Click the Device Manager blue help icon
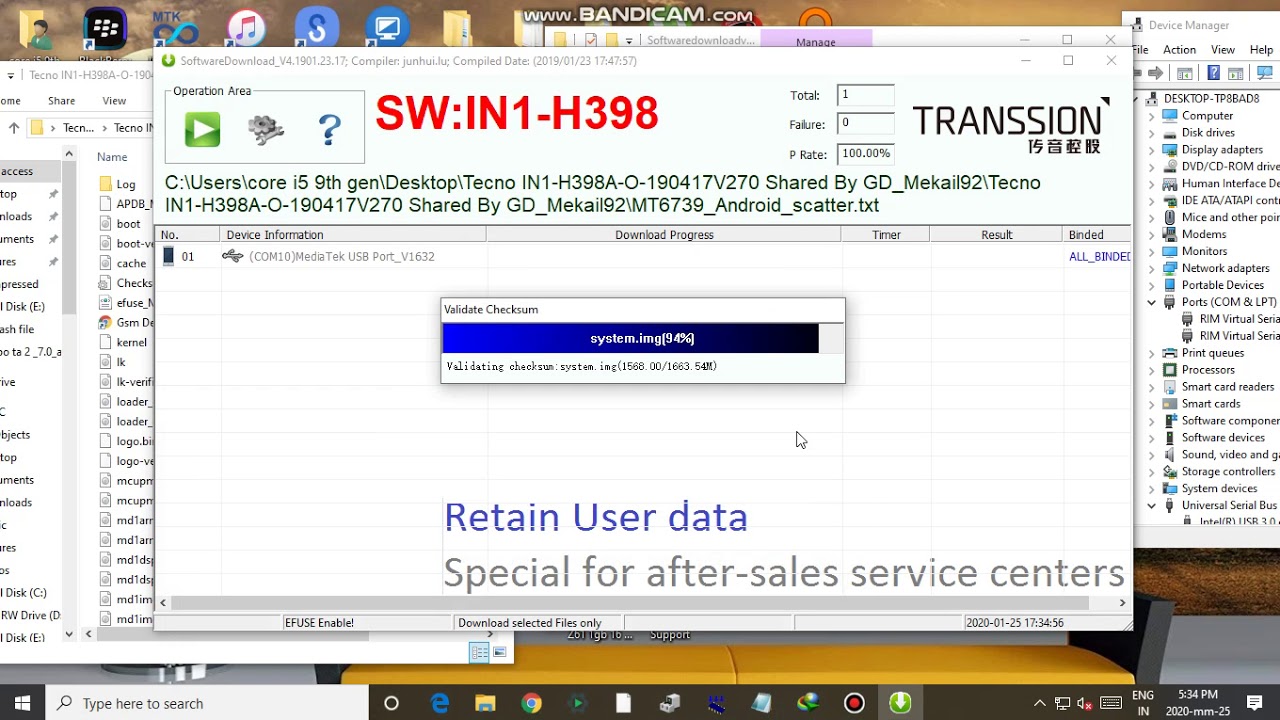The image size is (1280, 720). click(x=1213, y=73)
